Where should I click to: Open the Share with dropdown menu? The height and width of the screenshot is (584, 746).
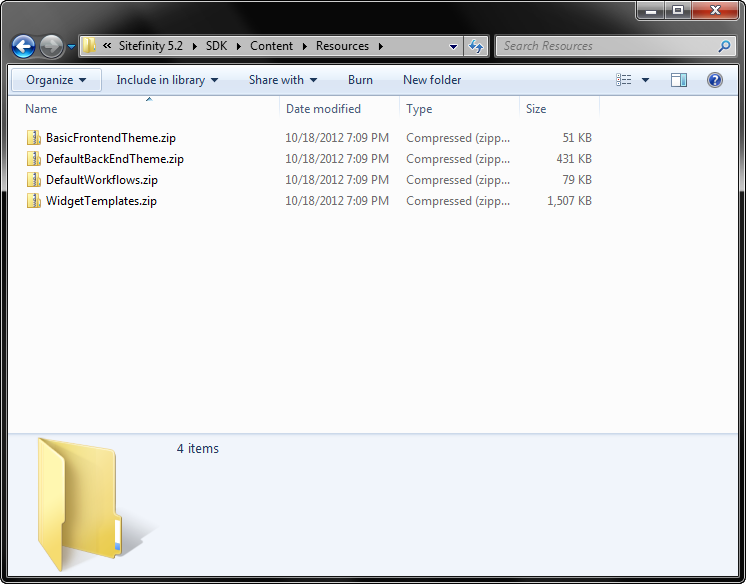pyautogui.click(x=282, y=80)
